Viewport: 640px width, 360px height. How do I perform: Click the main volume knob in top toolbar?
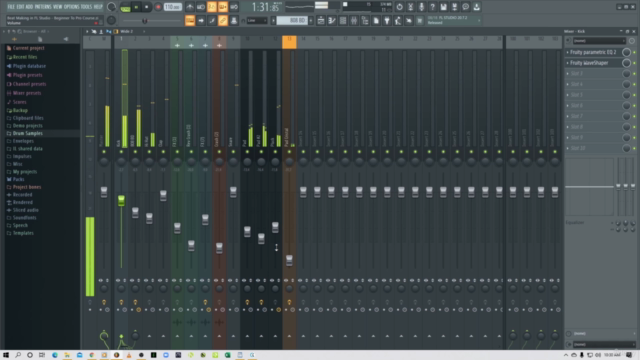(x=111, y=7)
